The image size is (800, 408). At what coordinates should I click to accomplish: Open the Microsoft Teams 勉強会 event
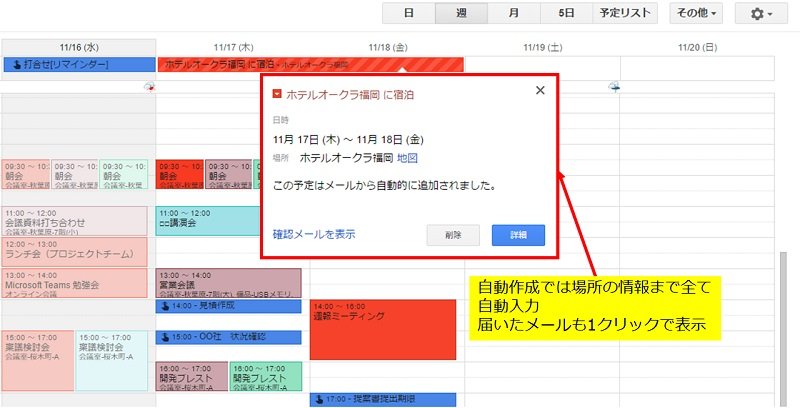pyautogui.click(x=74, y=283)
